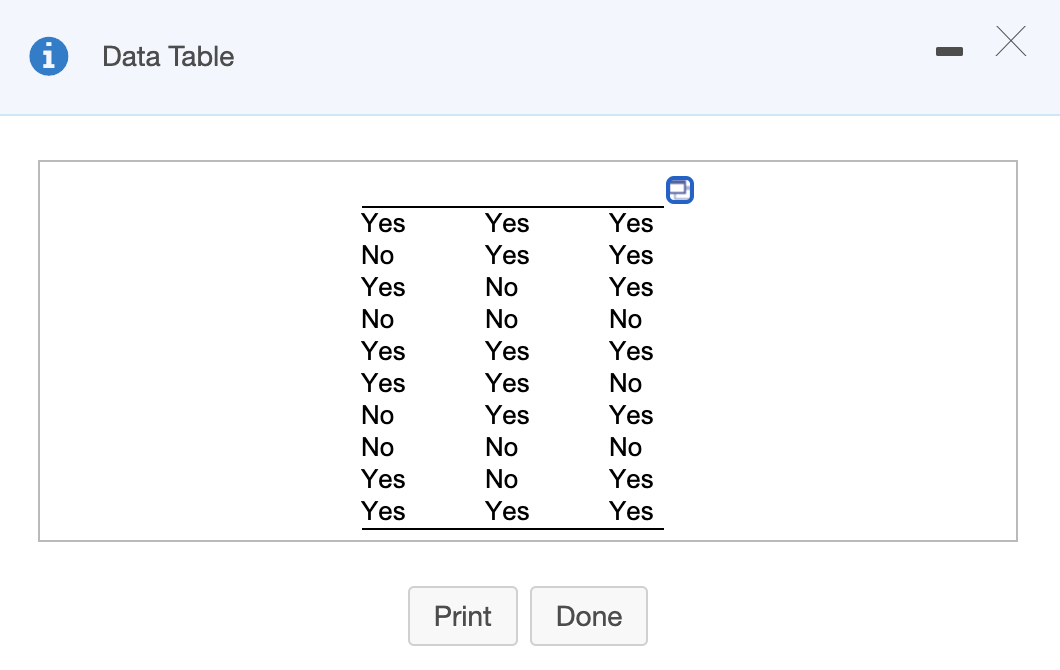Select the only No in the sixth row

point(626,383)
